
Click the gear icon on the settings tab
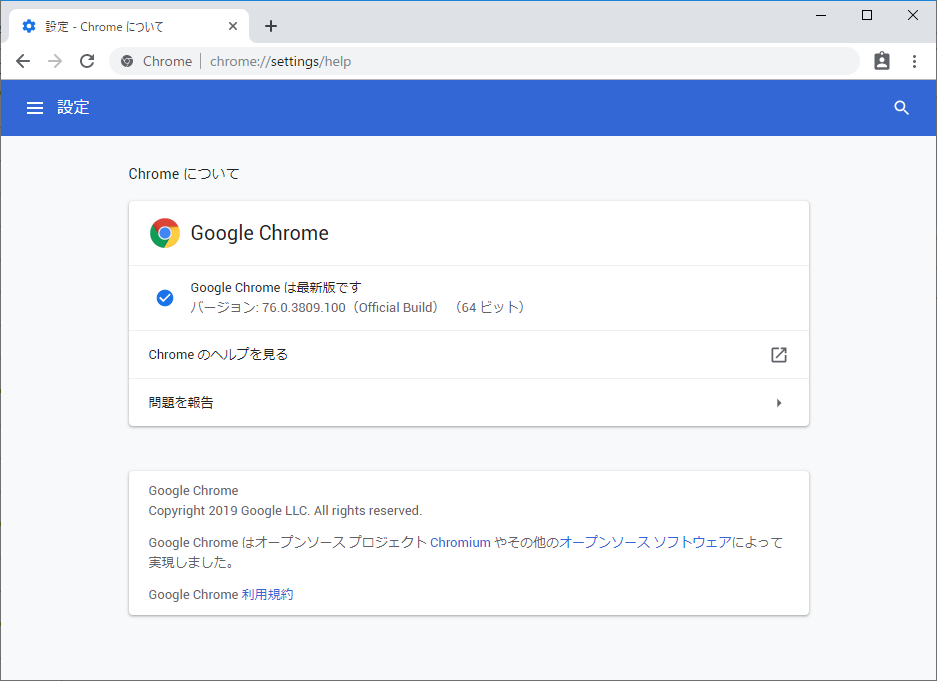pyautogui.click(x=28, y=25)
